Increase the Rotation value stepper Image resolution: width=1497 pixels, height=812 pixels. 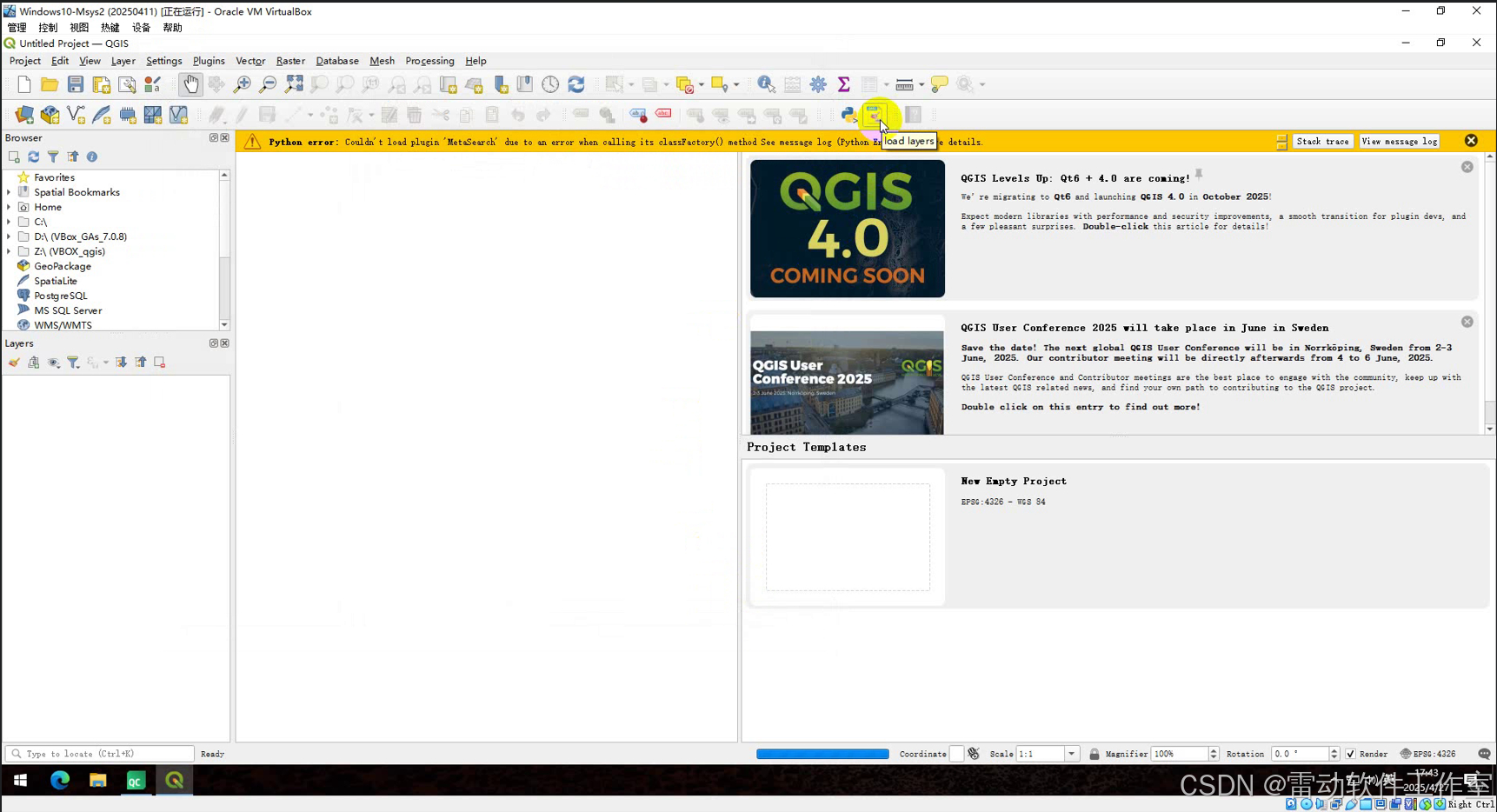tap(1334, 750)
